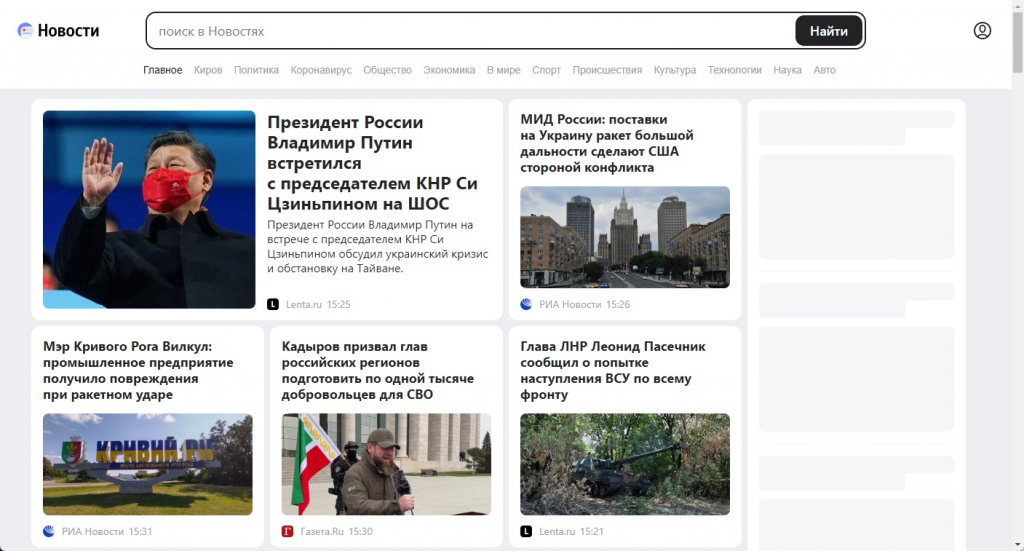
Task: Open the user profile icon
Action: 982,31
